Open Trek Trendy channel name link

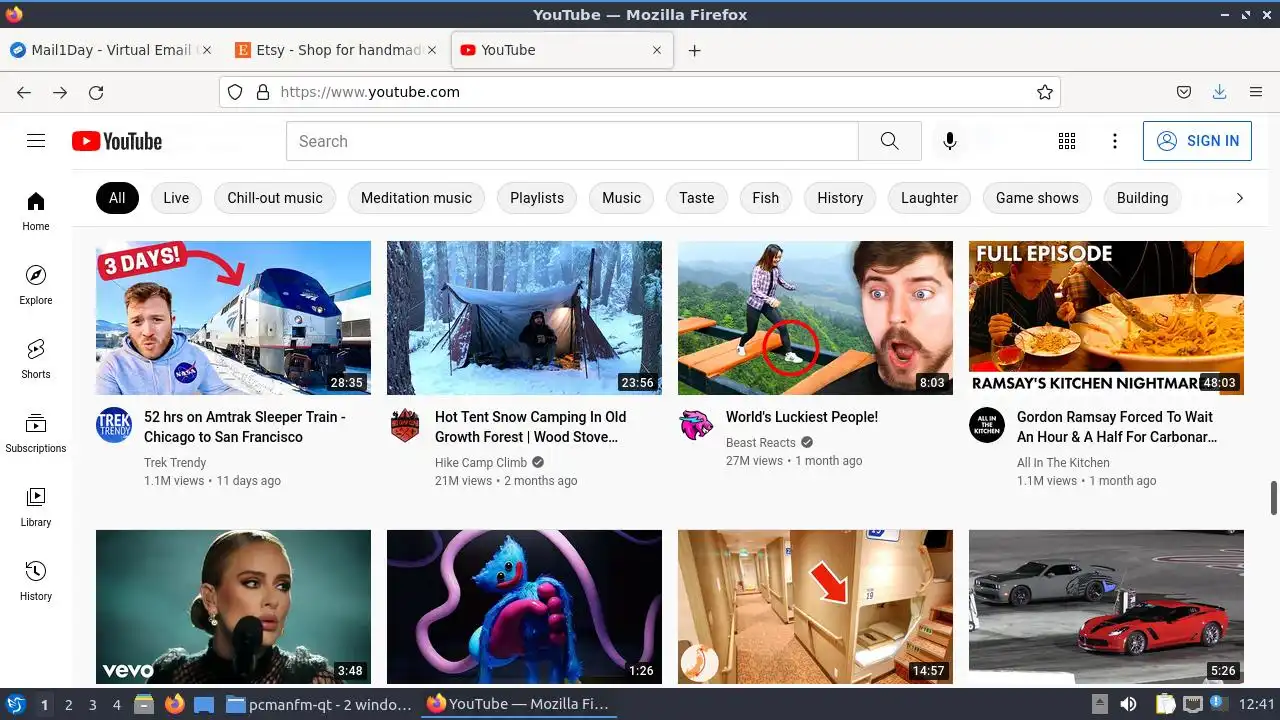coord(175,463)
